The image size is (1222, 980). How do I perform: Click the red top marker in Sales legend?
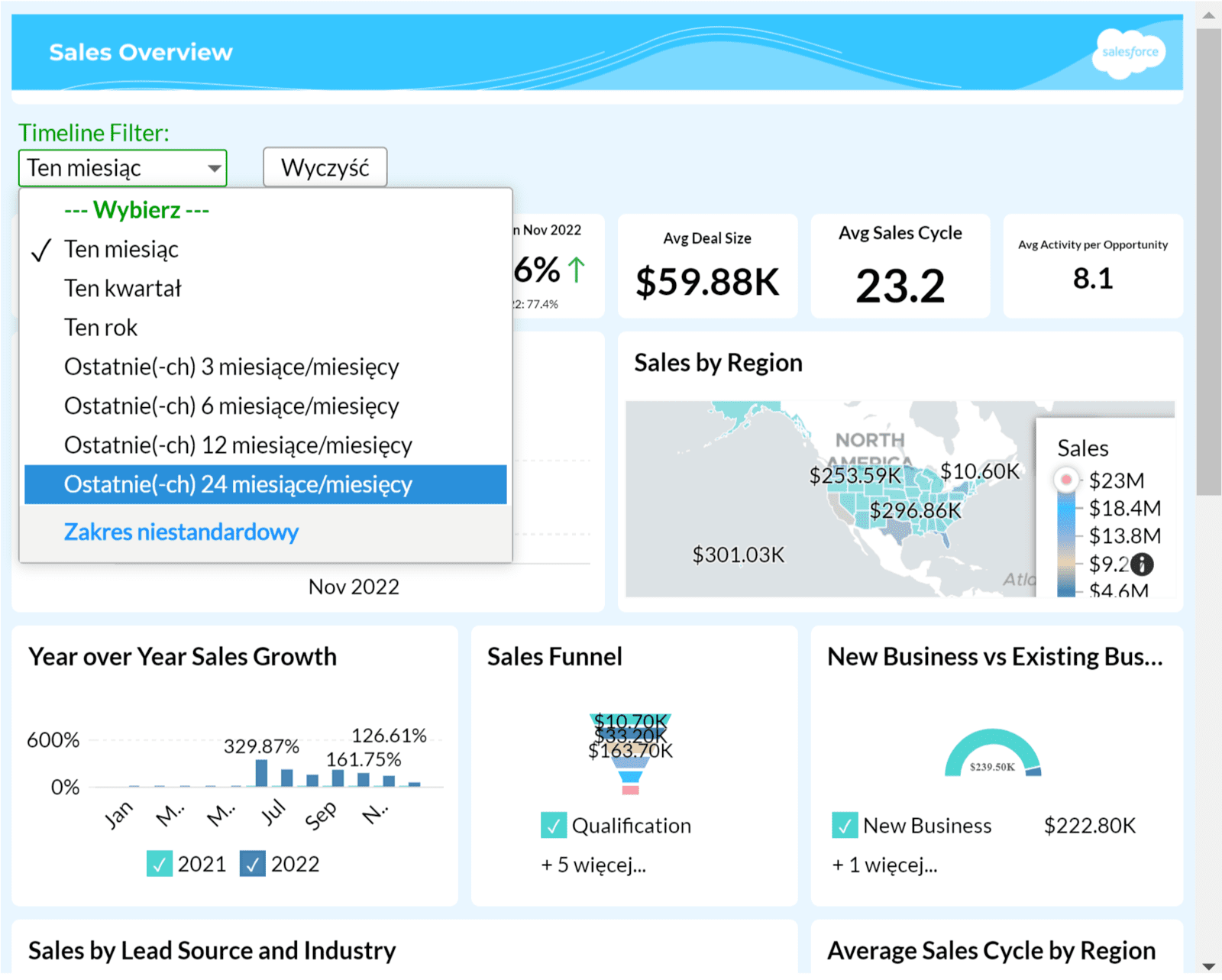(1065, 480)
